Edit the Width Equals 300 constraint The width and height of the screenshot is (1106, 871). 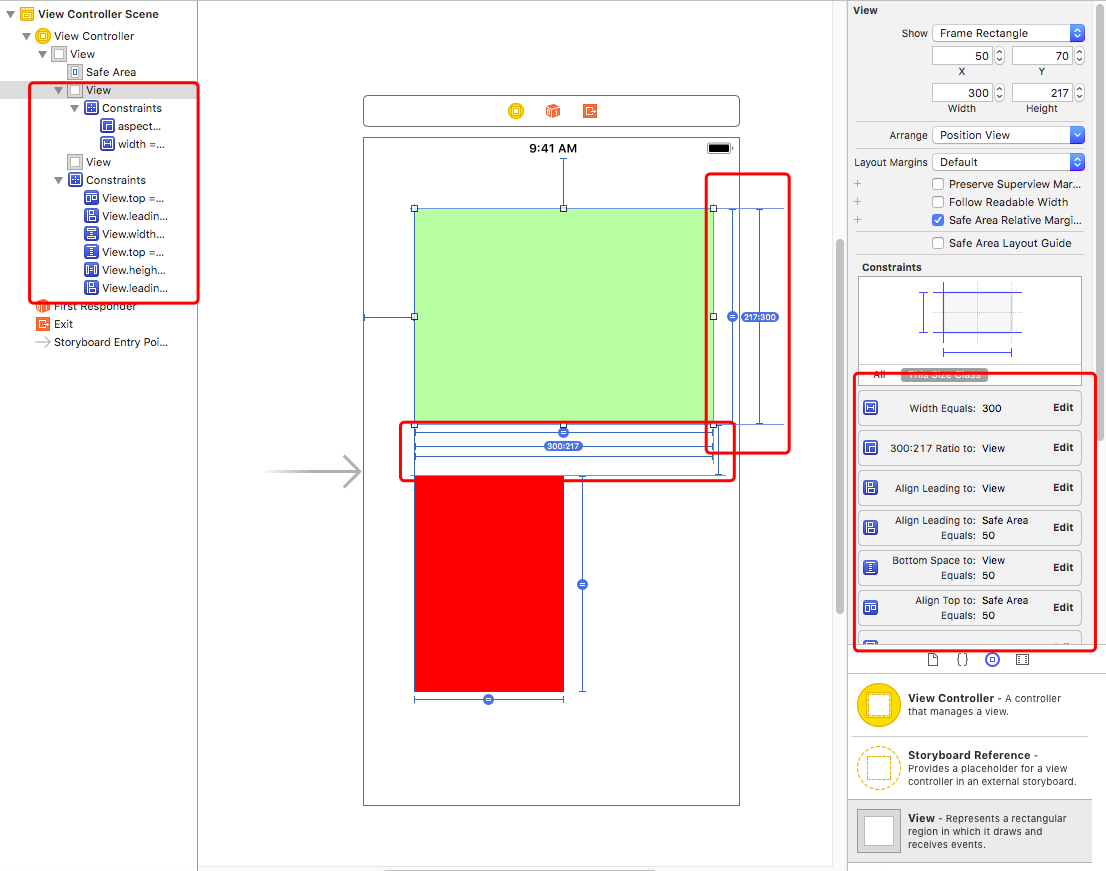pyautogui.click(x=1063, y=408)
